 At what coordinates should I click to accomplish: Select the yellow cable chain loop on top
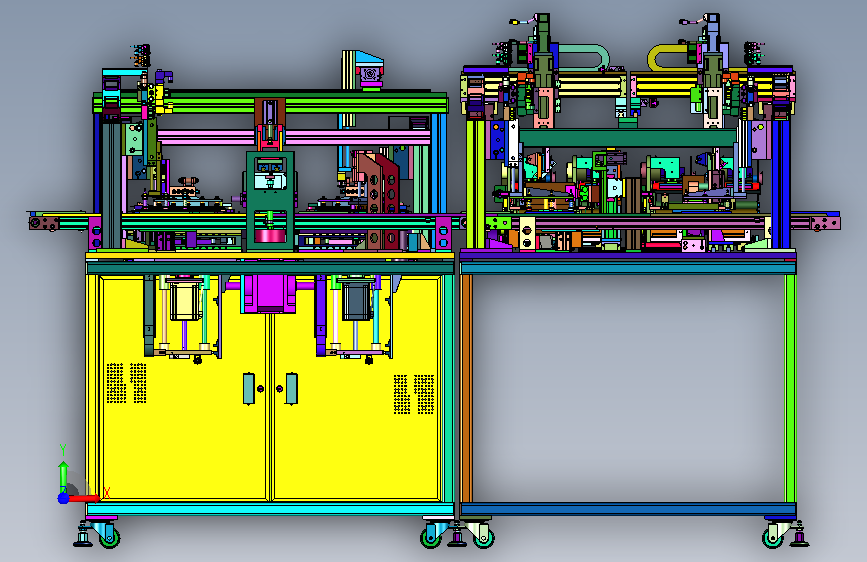pos(668,58)
